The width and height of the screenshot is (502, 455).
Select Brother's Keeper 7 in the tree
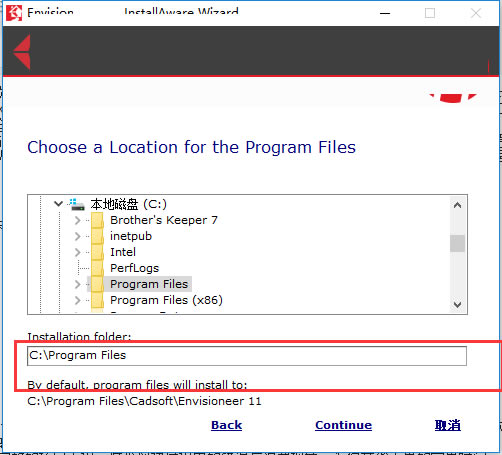(x=164, y=220)
